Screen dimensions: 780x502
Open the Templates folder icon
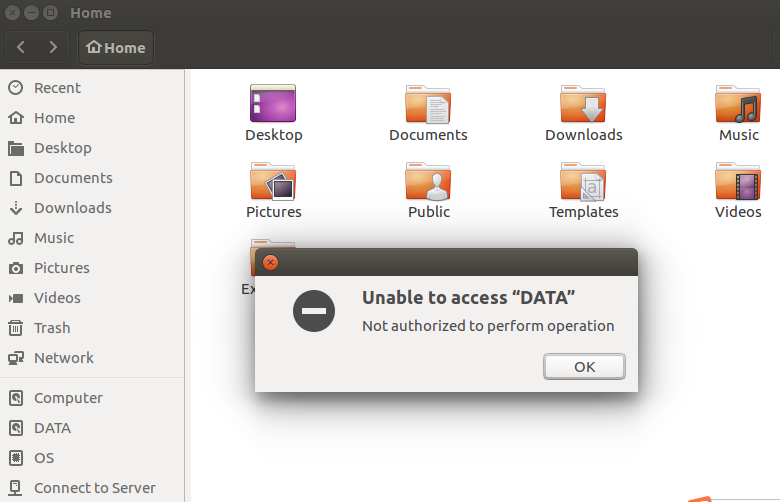pos(583,181)
